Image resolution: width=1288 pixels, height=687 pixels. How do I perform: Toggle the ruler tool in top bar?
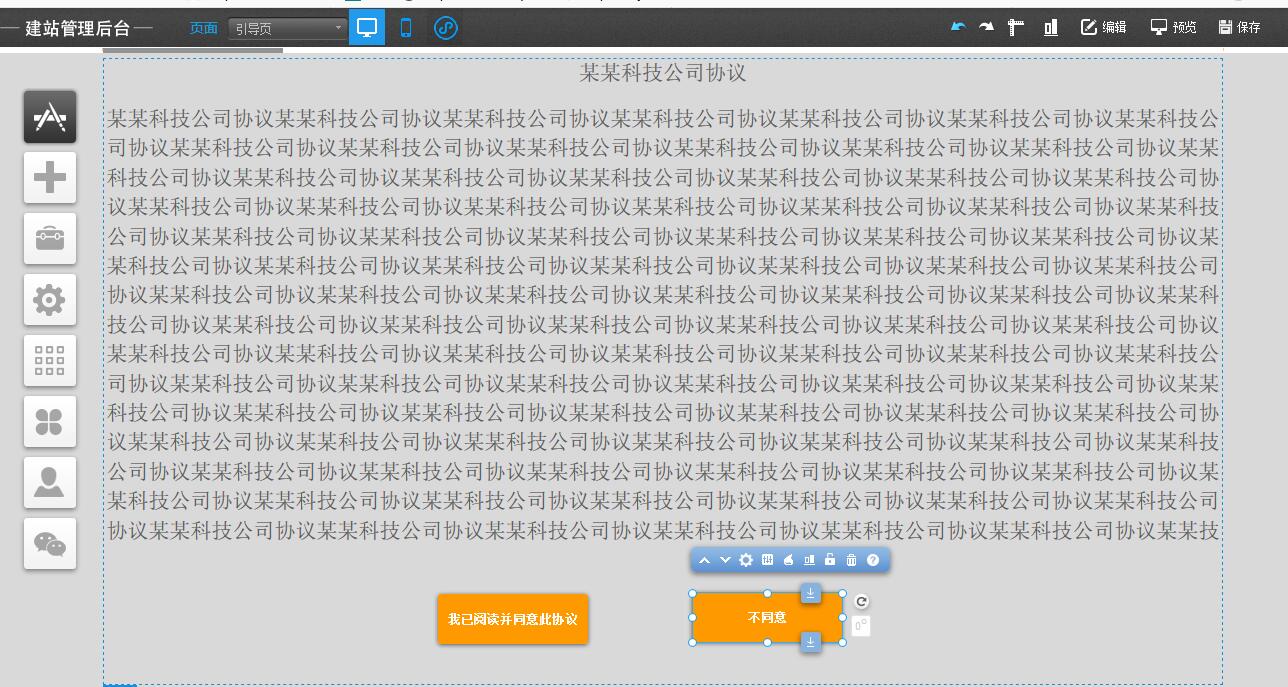[1016, 27]
